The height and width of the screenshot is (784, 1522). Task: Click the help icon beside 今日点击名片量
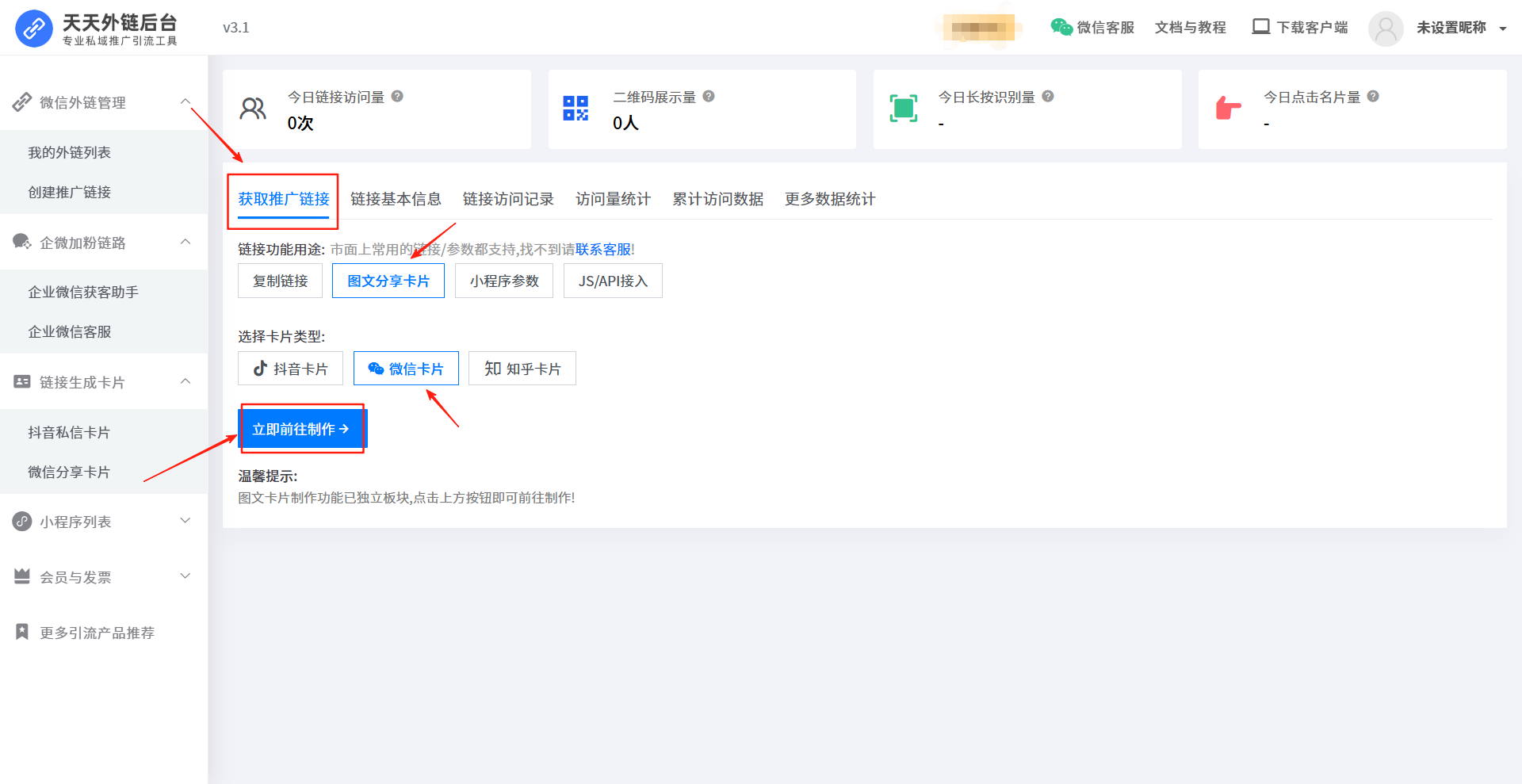(x=1373, y=96)
